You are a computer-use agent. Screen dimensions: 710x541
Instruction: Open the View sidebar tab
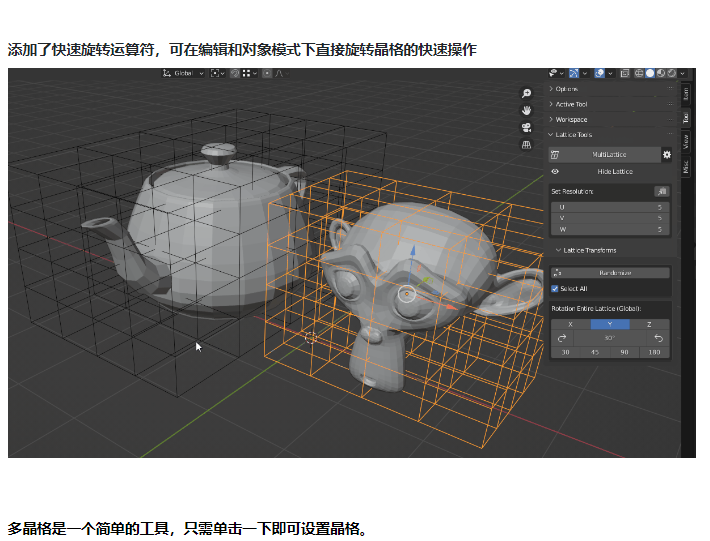[686, 142]
